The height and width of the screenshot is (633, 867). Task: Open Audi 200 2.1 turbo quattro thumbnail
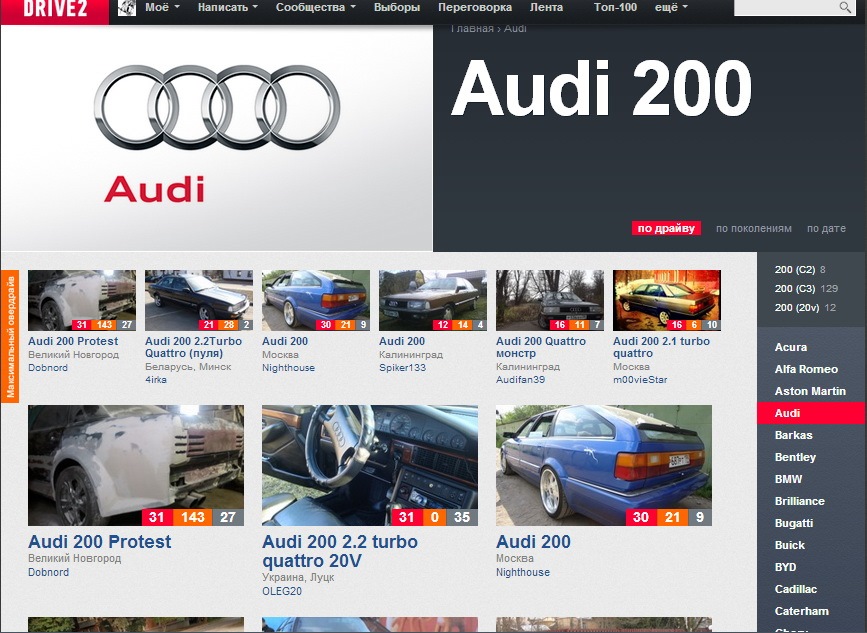point(667,300)
